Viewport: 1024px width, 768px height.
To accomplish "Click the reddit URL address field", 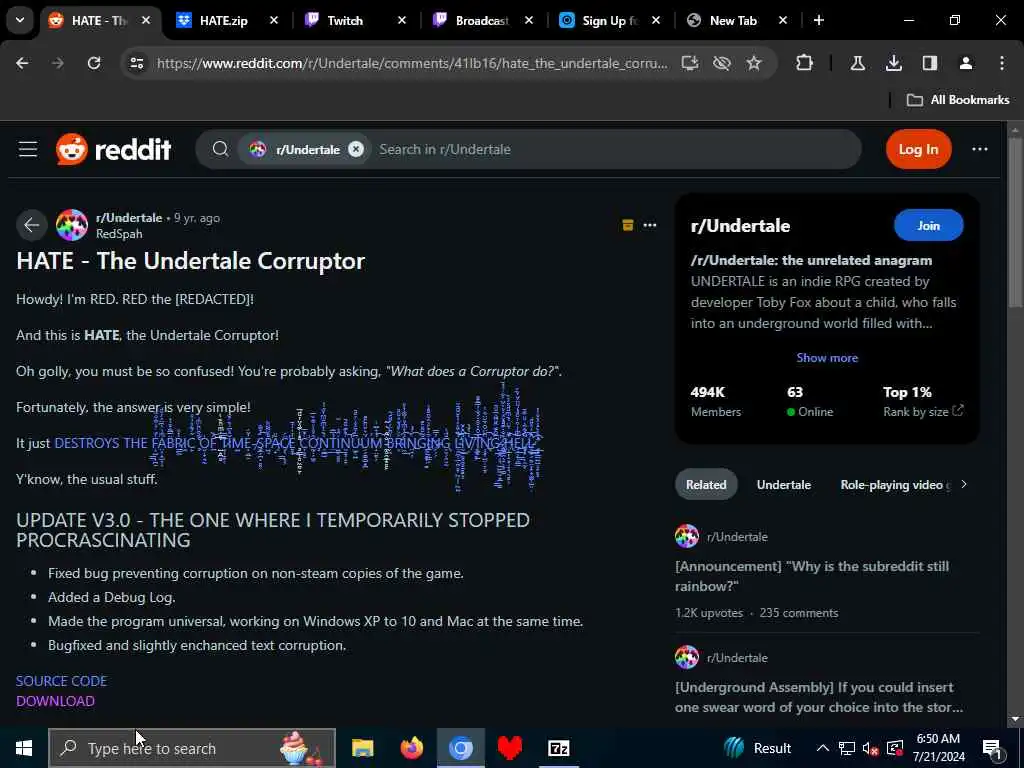I will click(412, 63).
